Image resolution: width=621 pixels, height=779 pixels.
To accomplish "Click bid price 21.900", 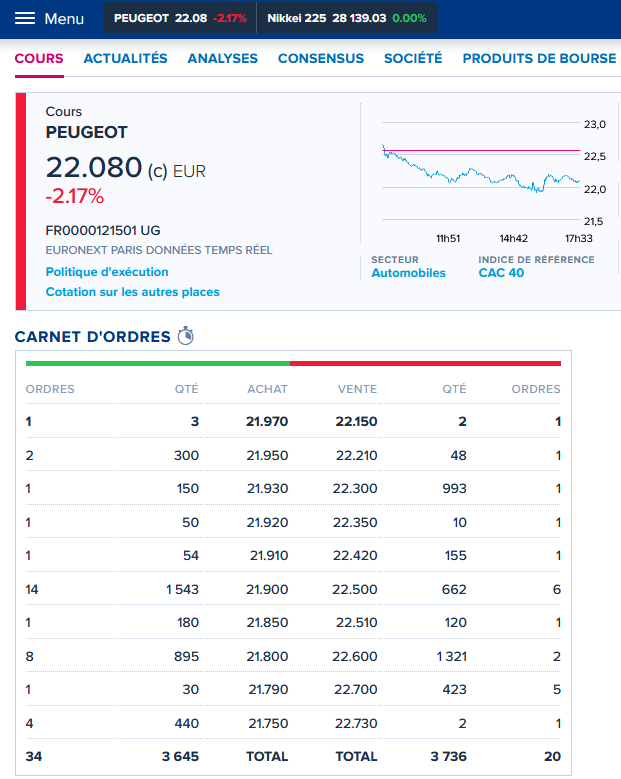I will point(267,589).
